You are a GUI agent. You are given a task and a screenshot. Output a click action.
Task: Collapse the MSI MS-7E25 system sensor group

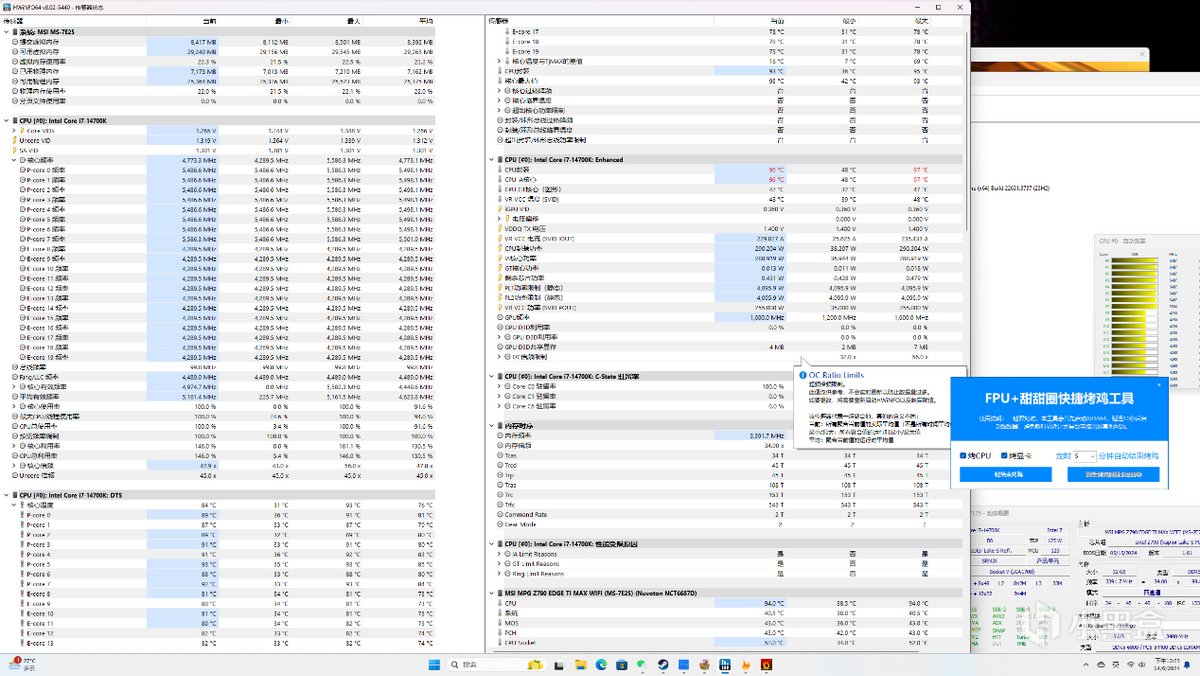click(6, 32)
